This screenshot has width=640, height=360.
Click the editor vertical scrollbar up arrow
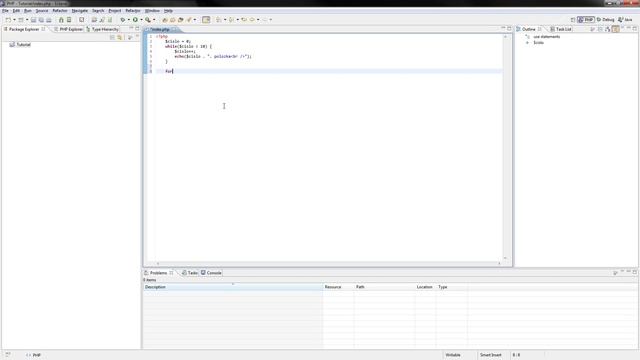point(505,37)
